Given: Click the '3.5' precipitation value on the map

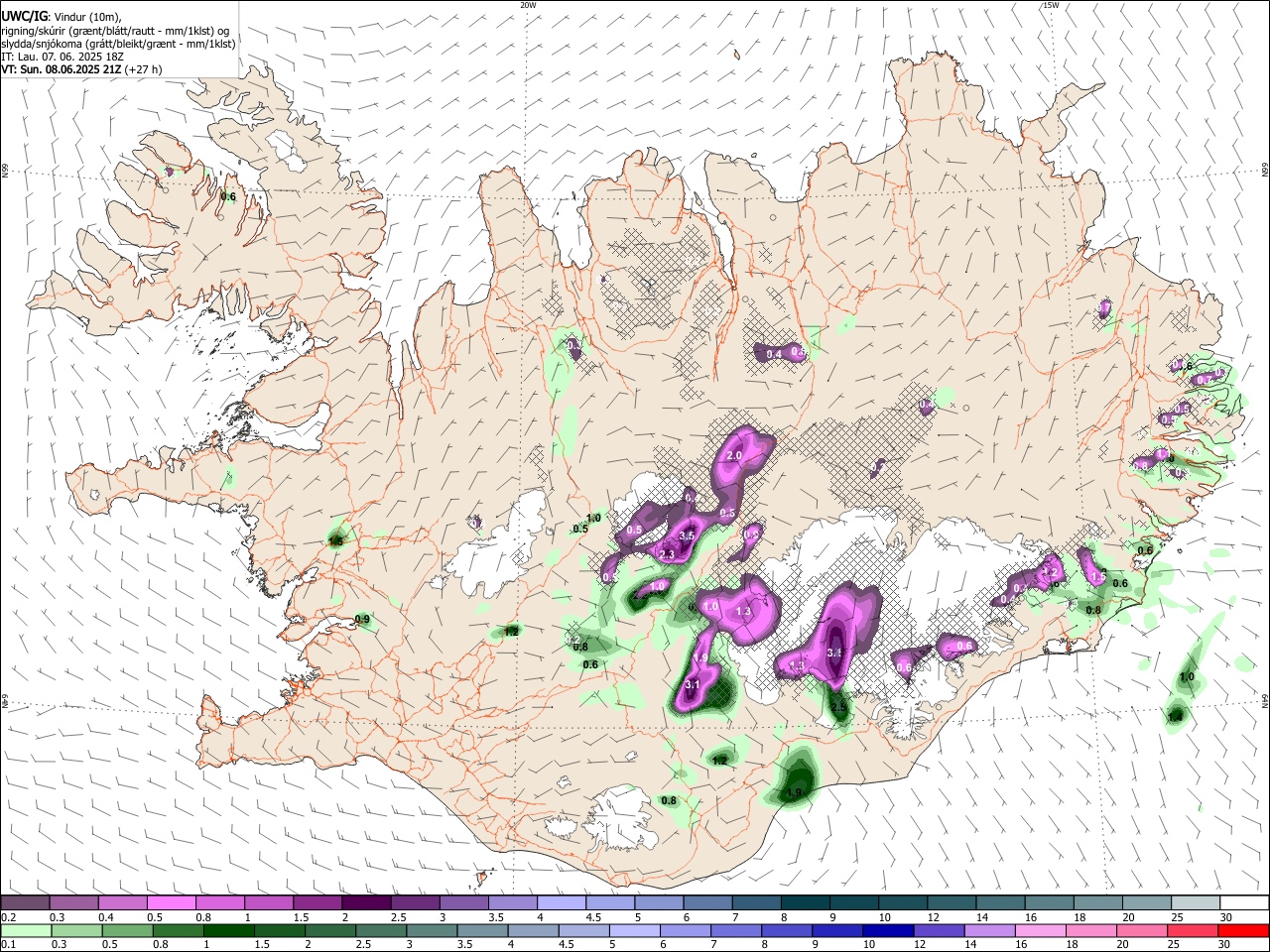Looking at the screenshot, I should tap(686, 535).
